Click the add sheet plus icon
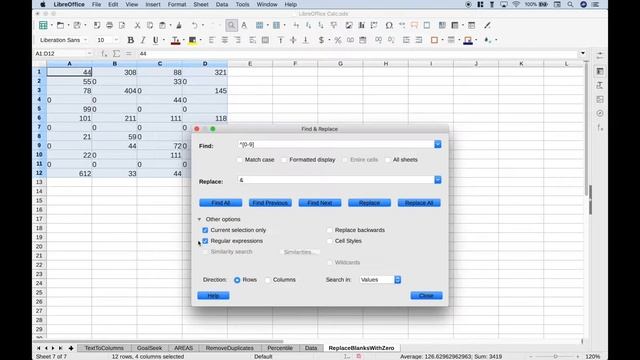Viewport: 640px width, 360px height. [x=71, y=348]
